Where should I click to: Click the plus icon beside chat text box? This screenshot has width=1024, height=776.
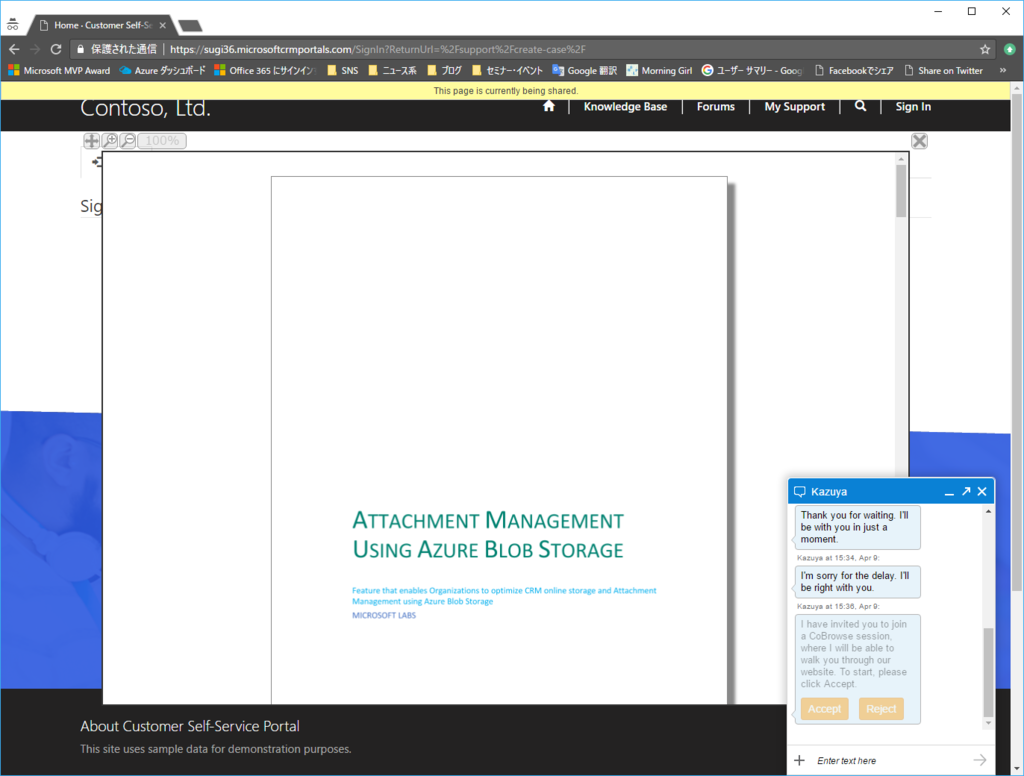tap(799, 760)
